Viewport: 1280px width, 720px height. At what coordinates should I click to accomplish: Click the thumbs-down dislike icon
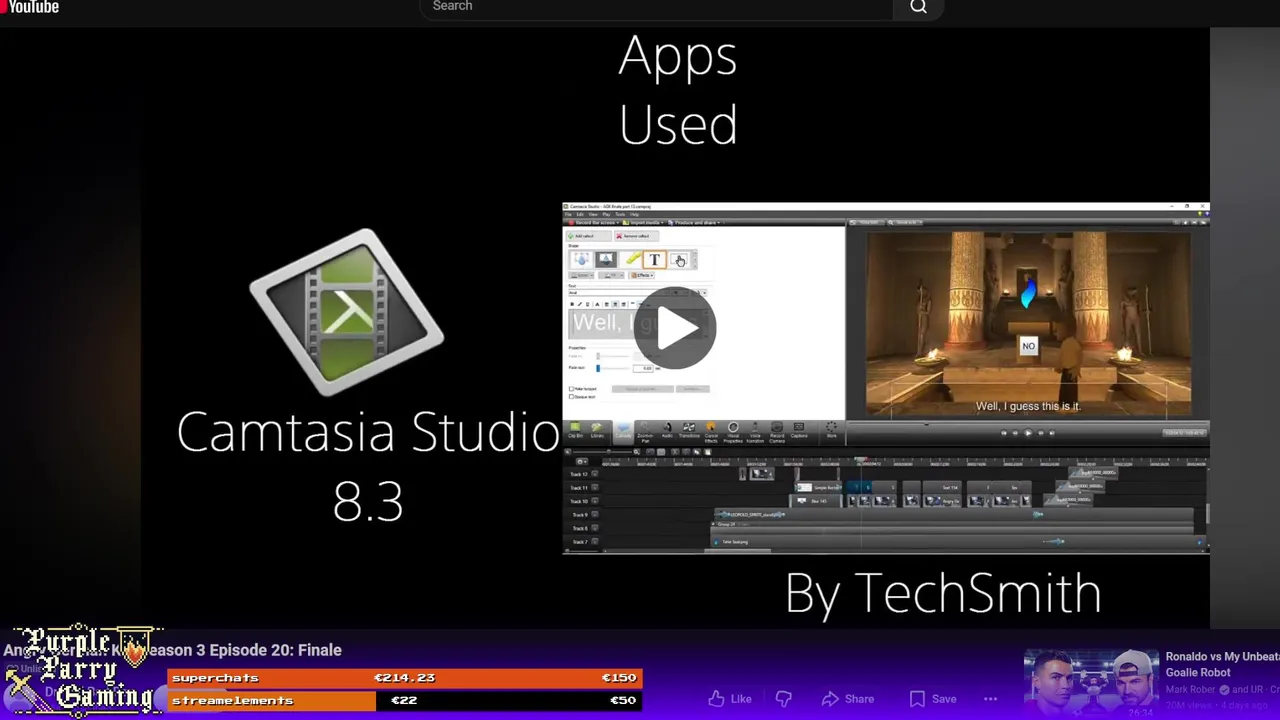click(784, 699)
